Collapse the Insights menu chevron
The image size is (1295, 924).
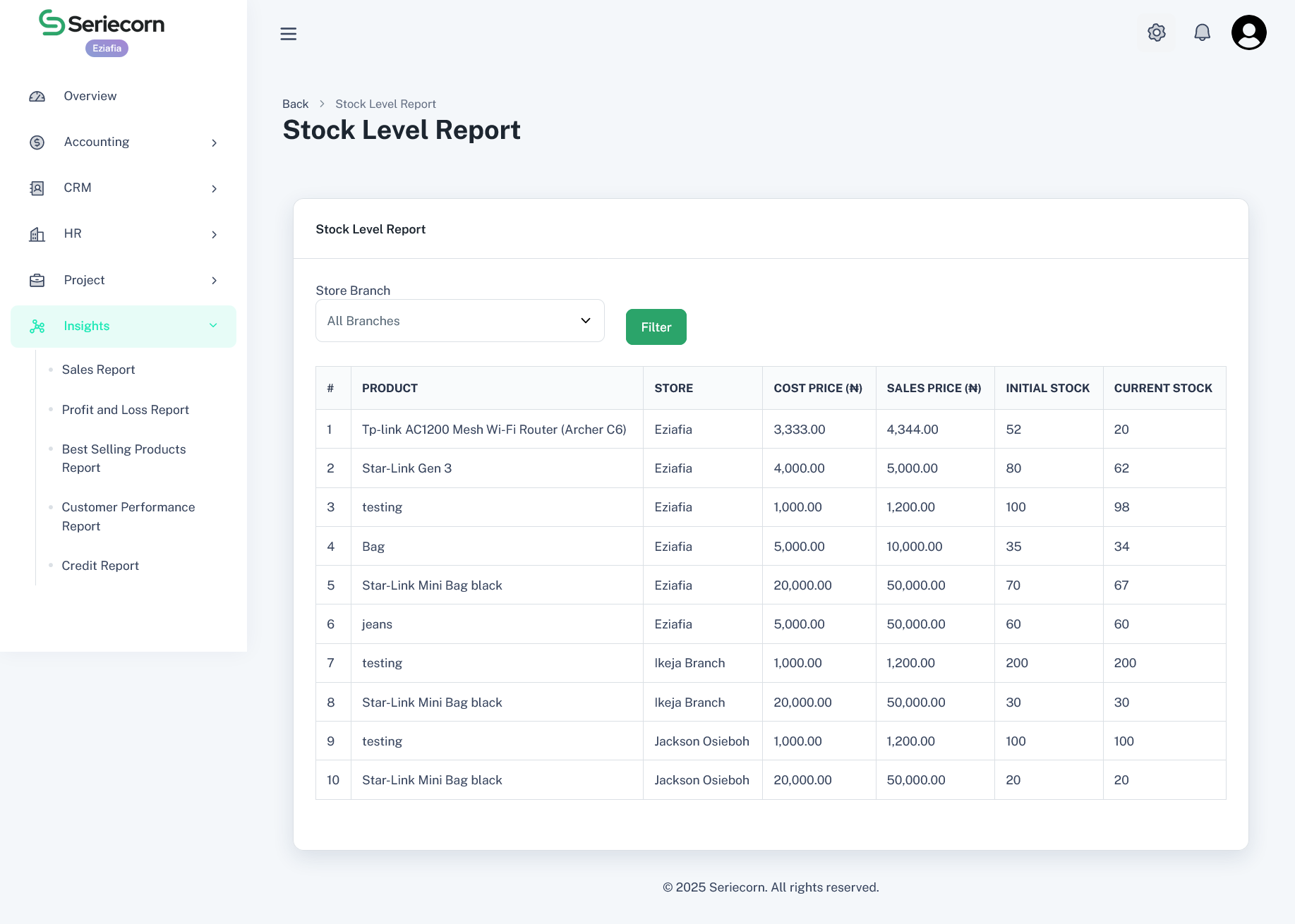213,325
